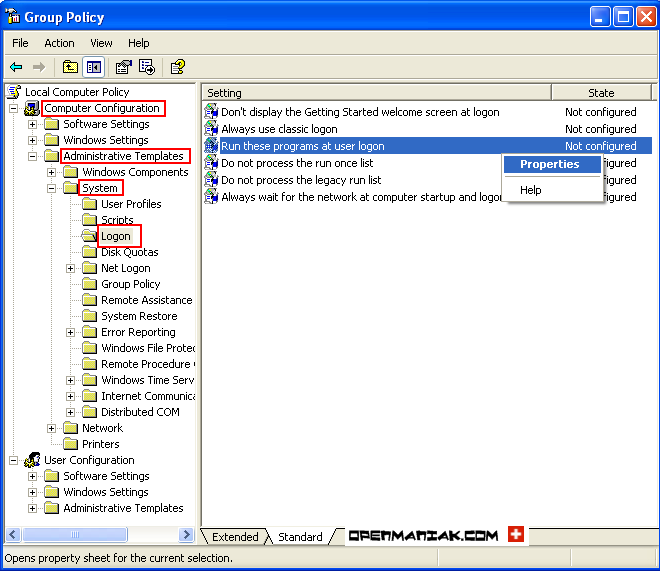The width and height of the screenshot is (660, 571).
Task: Click the Export List toolbar icon
Action: coord(147,67)
